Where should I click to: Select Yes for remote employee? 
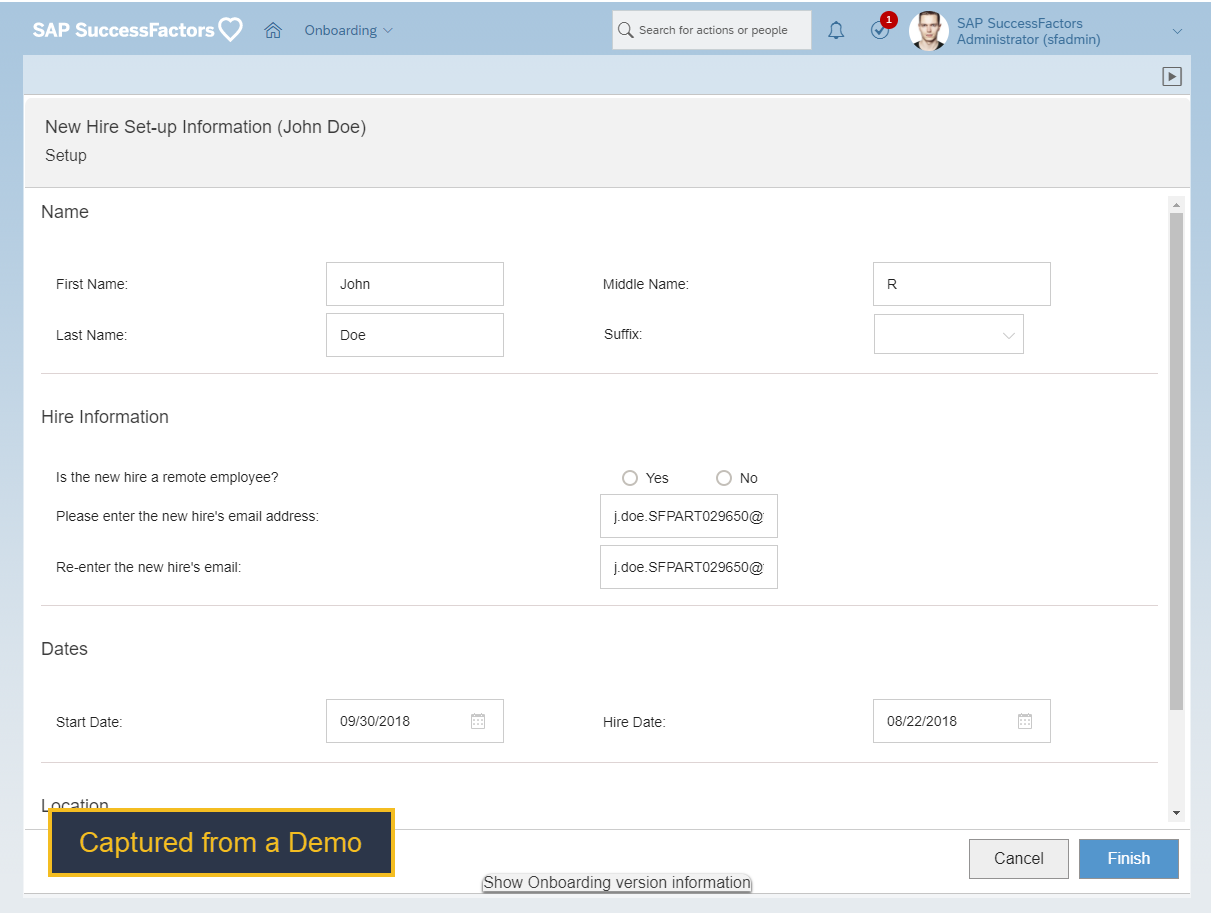tap(630, 478)
